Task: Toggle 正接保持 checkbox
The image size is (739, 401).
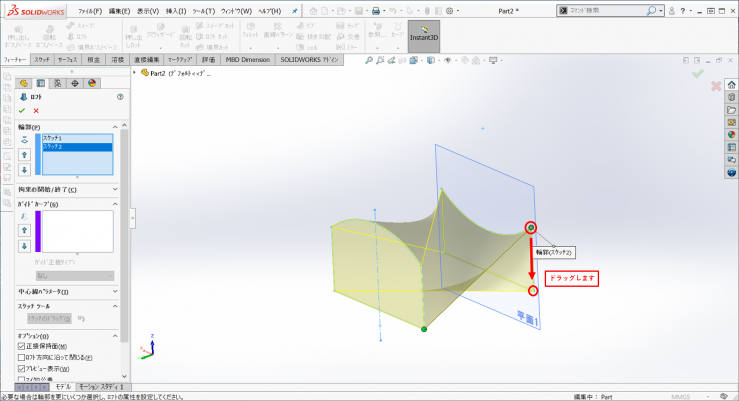Action: [x=23, y=346]
